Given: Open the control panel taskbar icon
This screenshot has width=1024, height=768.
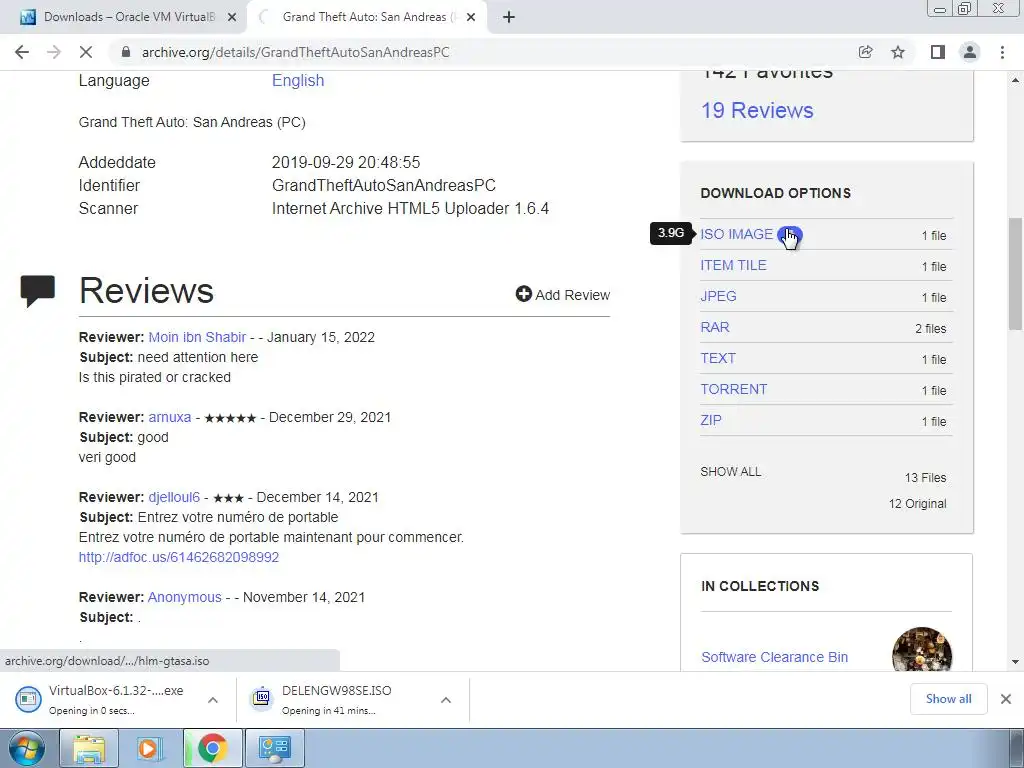Looking at the screenshot, I should 274,748.
